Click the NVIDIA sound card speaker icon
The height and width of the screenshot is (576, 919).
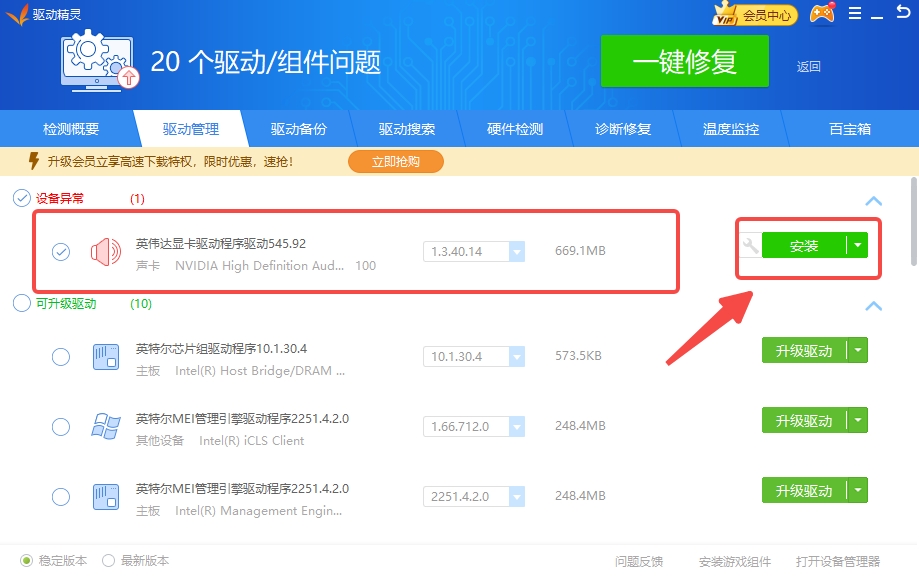[x=105, y=252]
